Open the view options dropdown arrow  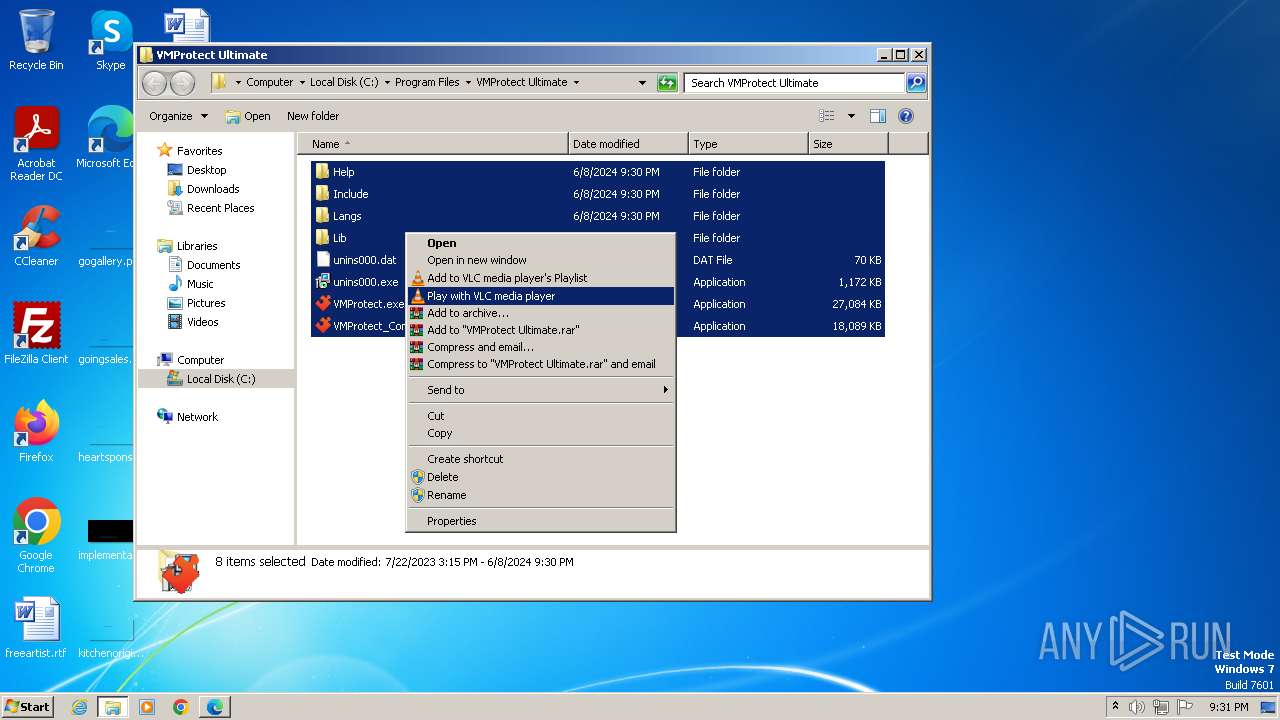851,116
